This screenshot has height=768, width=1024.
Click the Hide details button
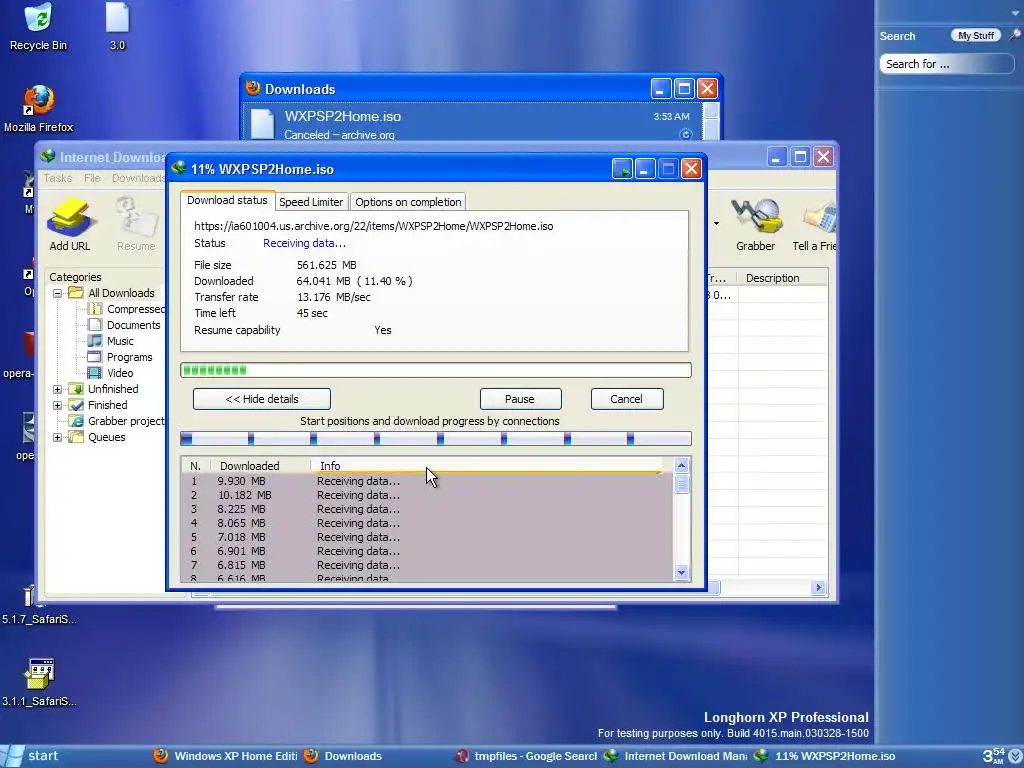(261, 399)
